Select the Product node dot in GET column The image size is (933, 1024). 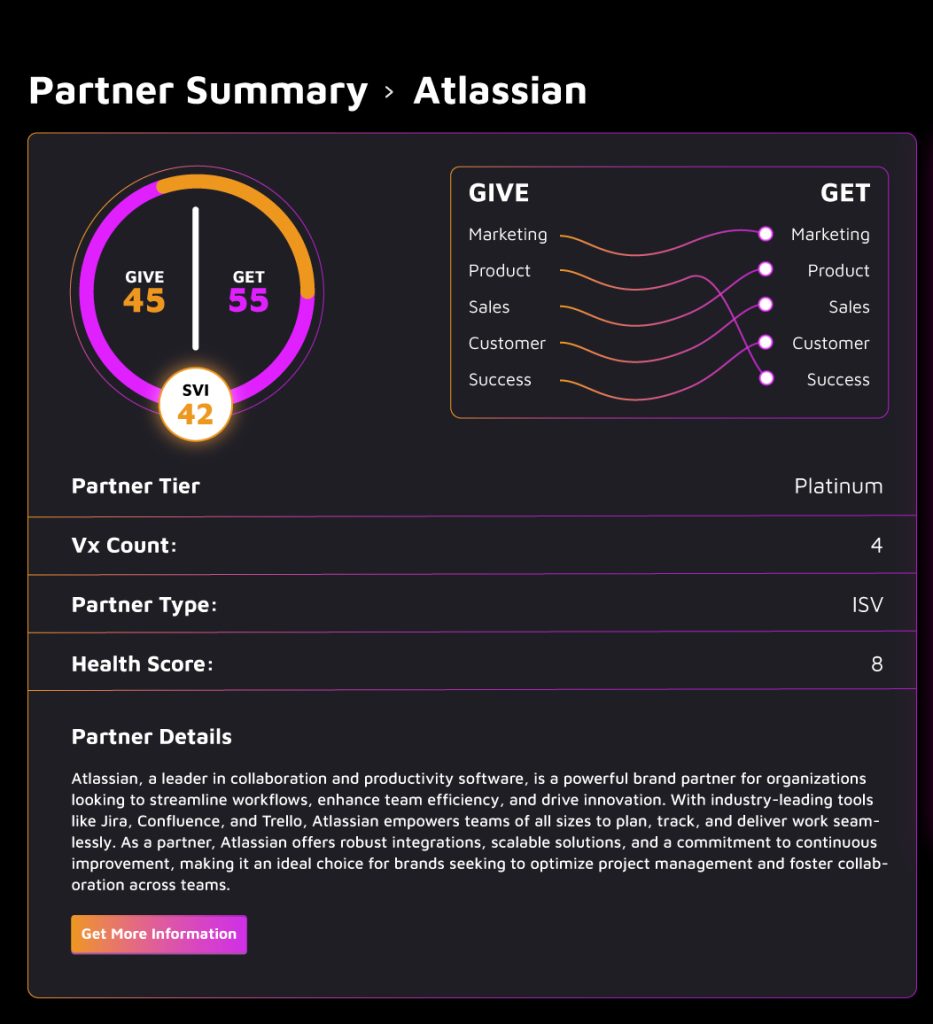click(766, 268)
